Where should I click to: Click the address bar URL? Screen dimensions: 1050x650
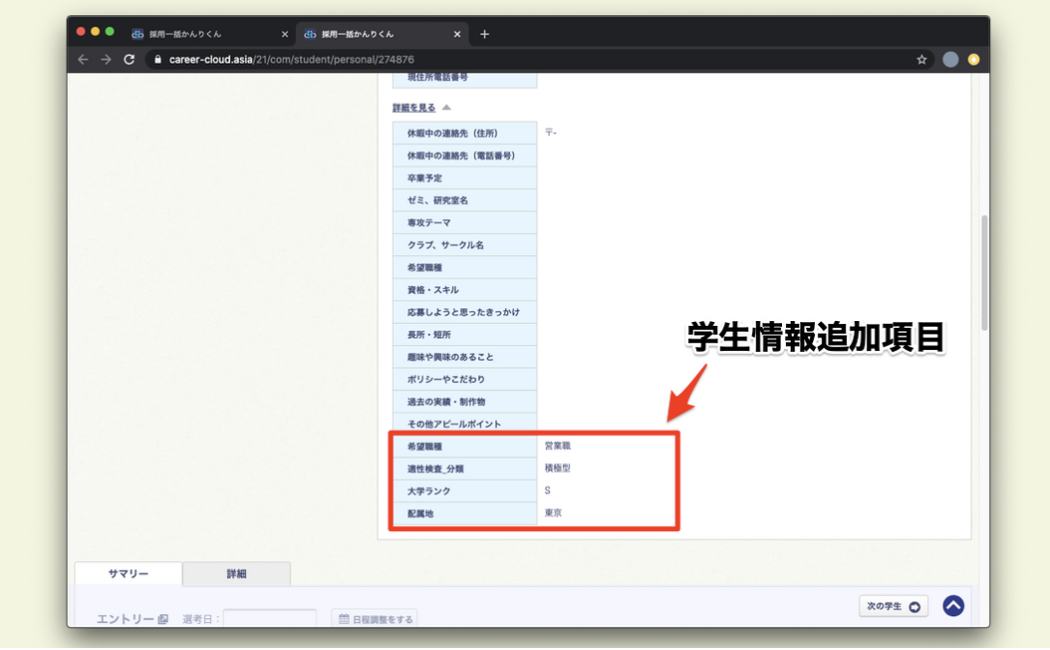point(291,60)
